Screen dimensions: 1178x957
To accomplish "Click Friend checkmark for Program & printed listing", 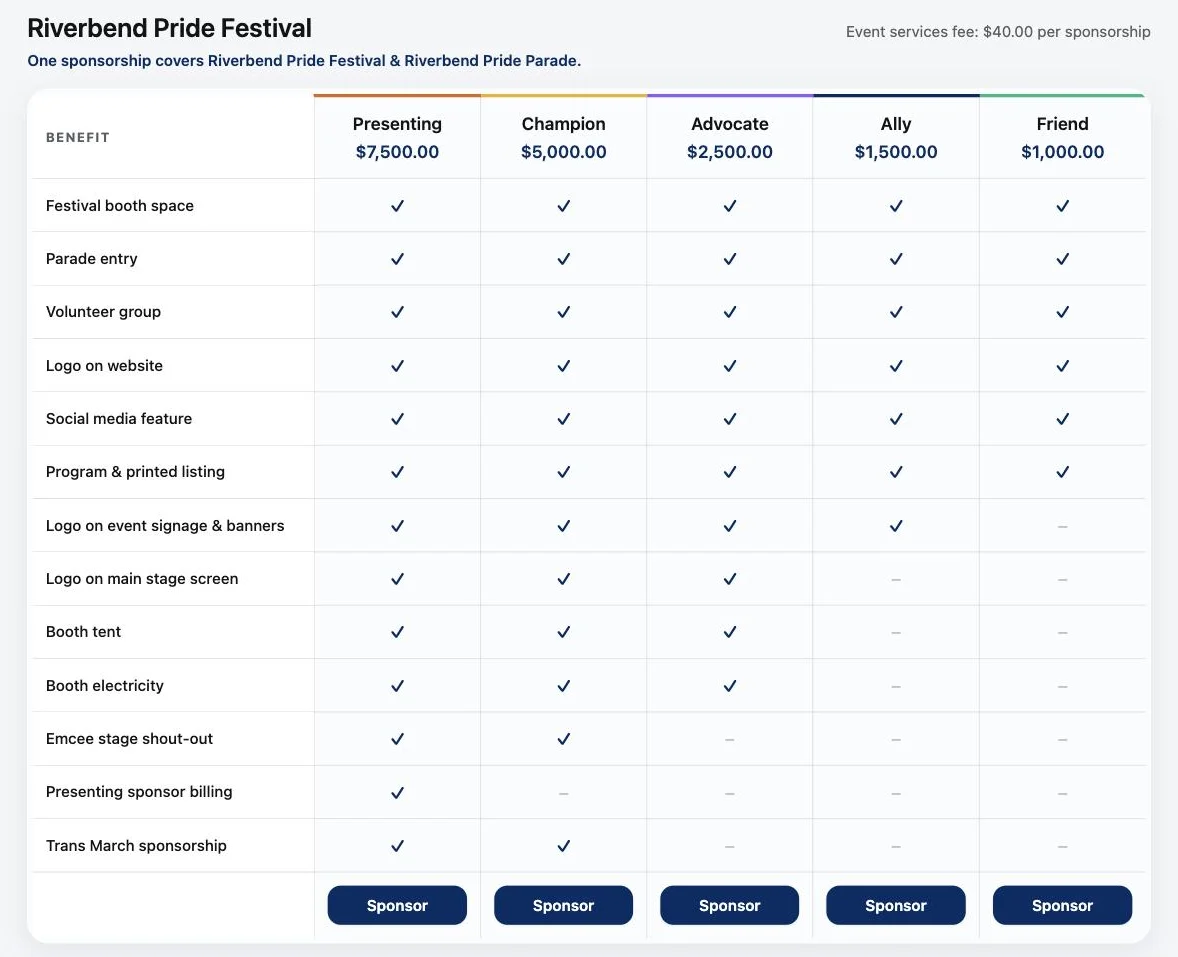I will [x=1062, y=472].
